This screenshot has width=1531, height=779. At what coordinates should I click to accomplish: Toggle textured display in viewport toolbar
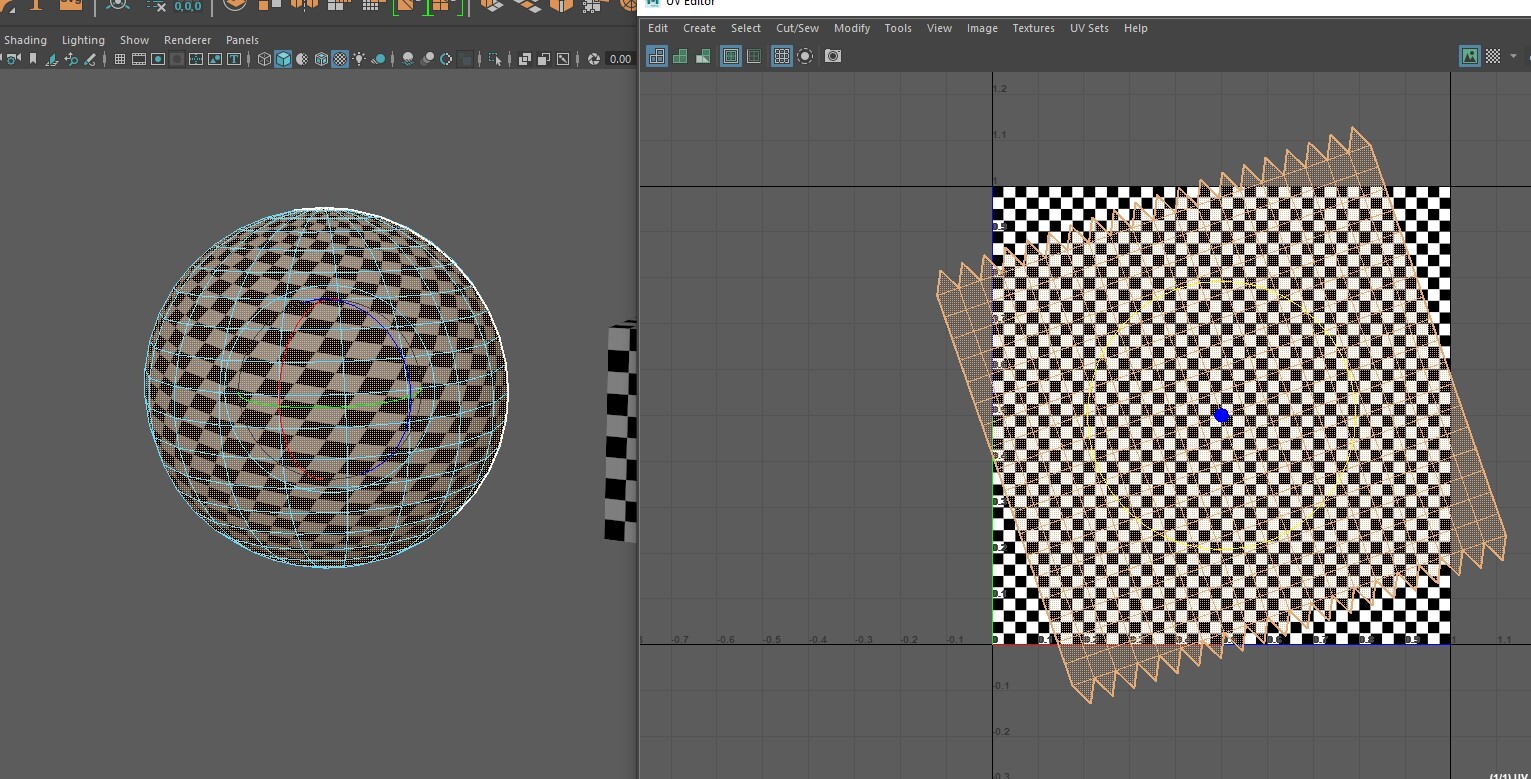click(x=340, y=59)
